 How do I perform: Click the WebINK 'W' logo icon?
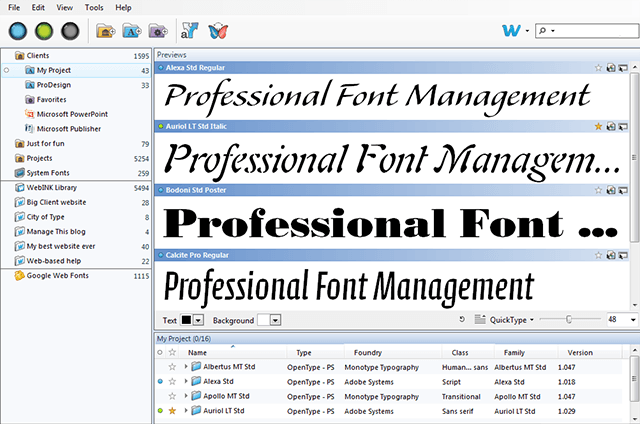tap(511, 31)
